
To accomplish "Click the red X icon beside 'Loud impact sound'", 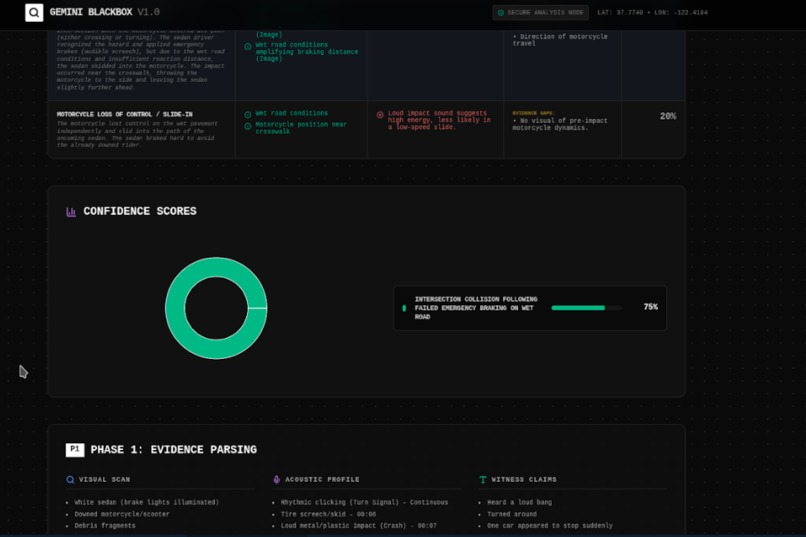I will click(380, 115).
